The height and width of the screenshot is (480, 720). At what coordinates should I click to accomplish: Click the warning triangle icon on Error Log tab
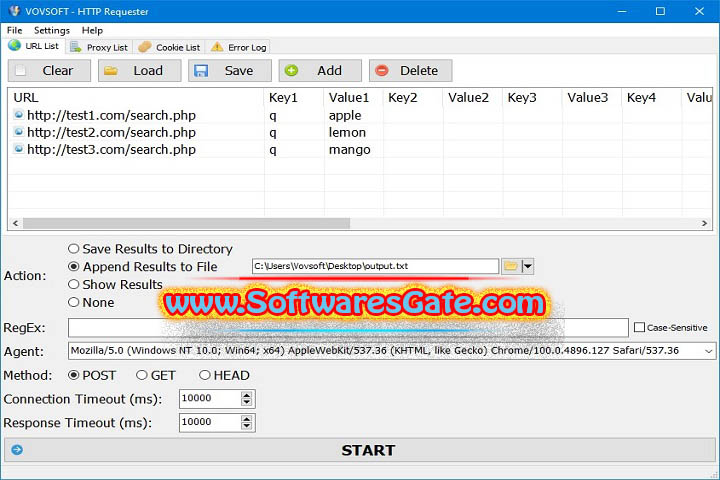point(217,47)
